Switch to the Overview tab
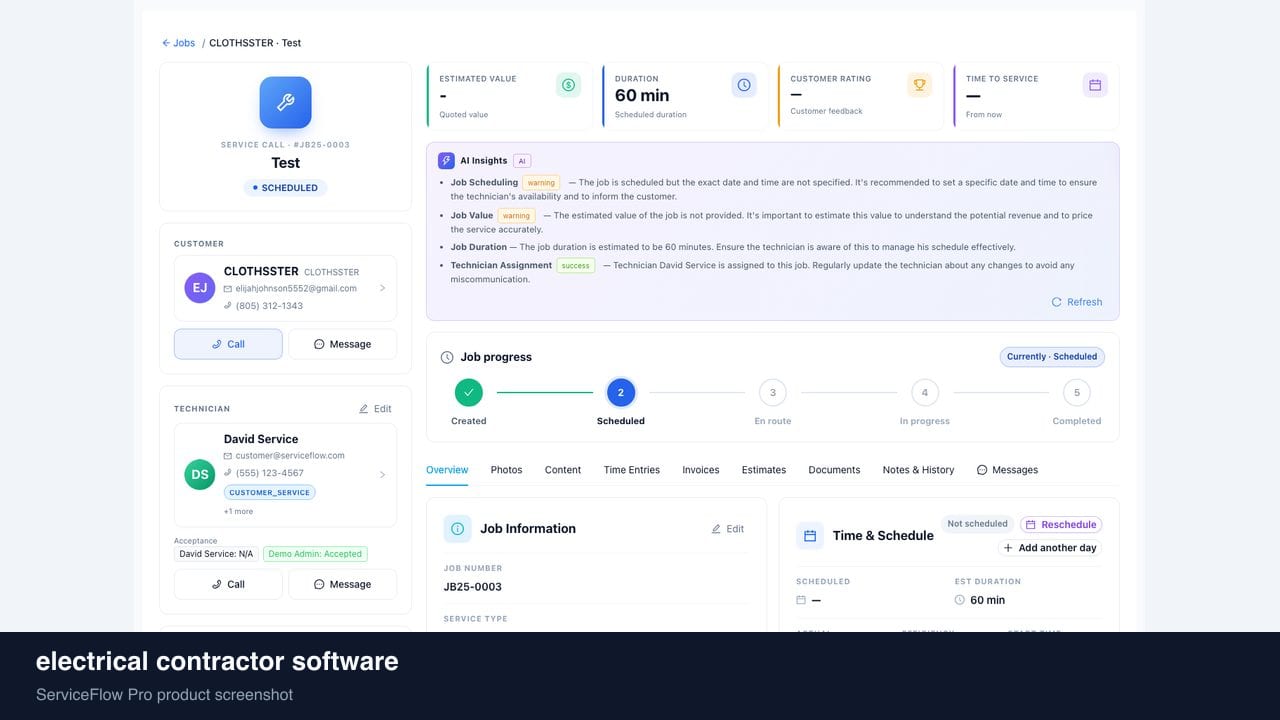Image resolution: width=1280 pixels, height=720 pixels. (x=447, y=470)
